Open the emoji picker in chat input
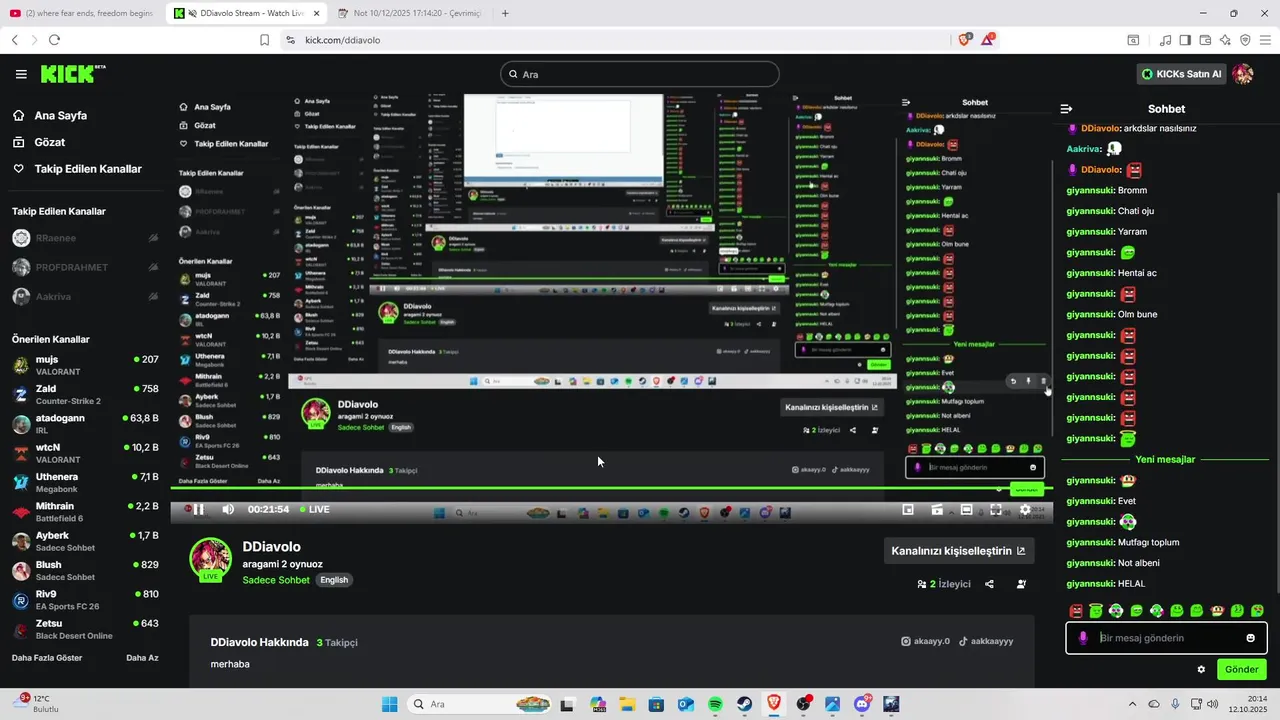This screenshot has width=1280, height=720. 1250,638
